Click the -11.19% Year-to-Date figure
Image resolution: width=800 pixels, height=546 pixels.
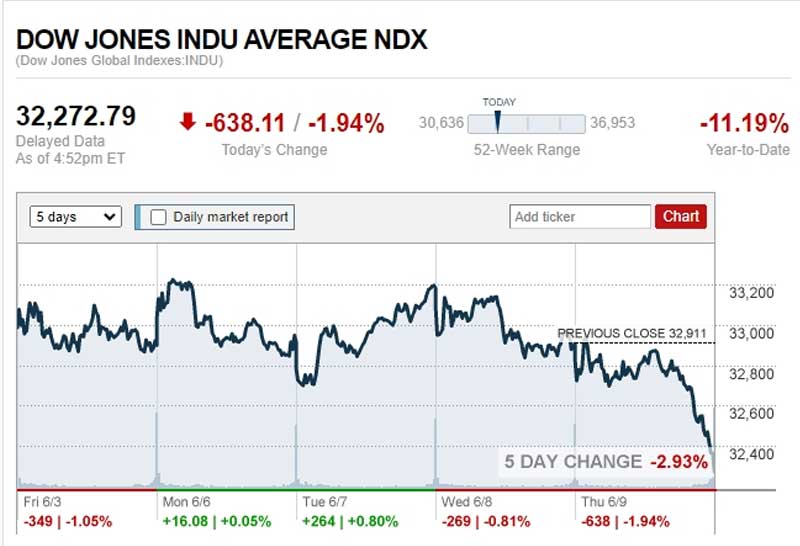(x=744, y=124)
